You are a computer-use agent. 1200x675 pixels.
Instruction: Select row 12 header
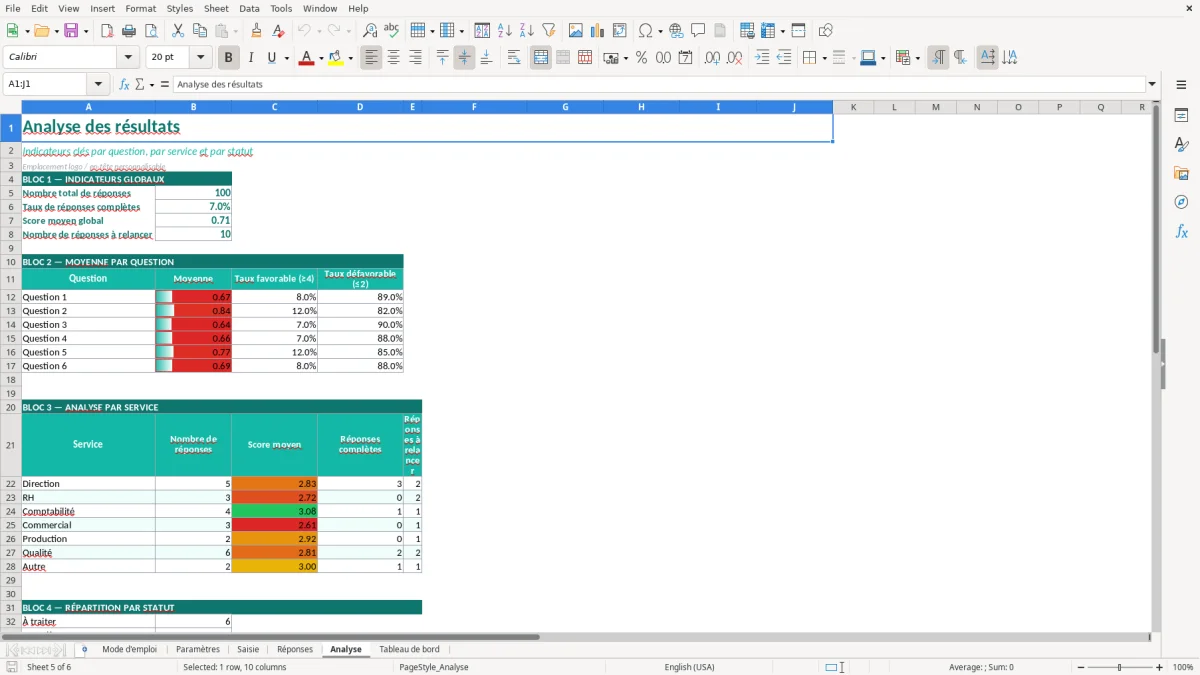[x=10, y=297]
